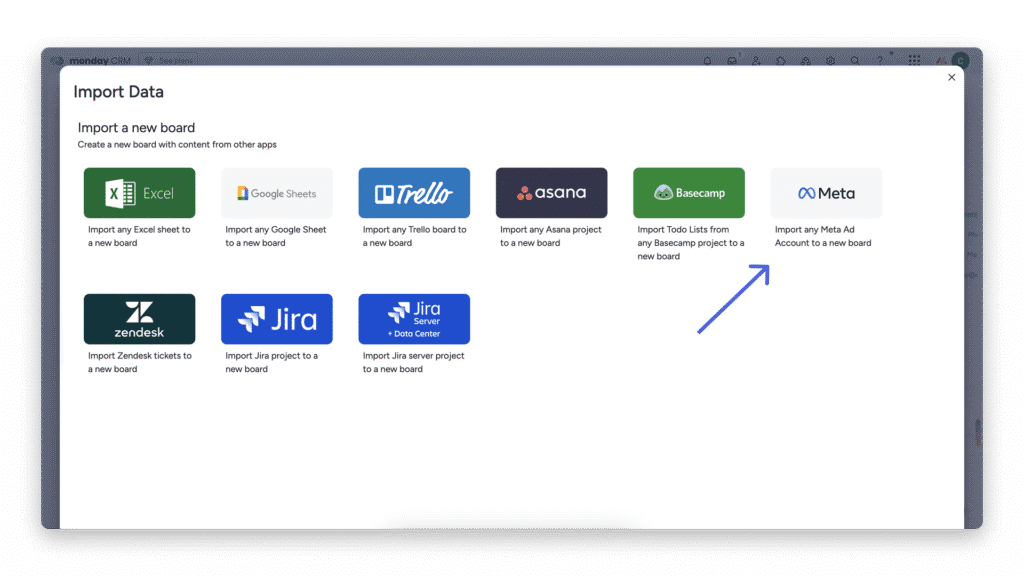Close the Import Data dialog

click(952, 77)
